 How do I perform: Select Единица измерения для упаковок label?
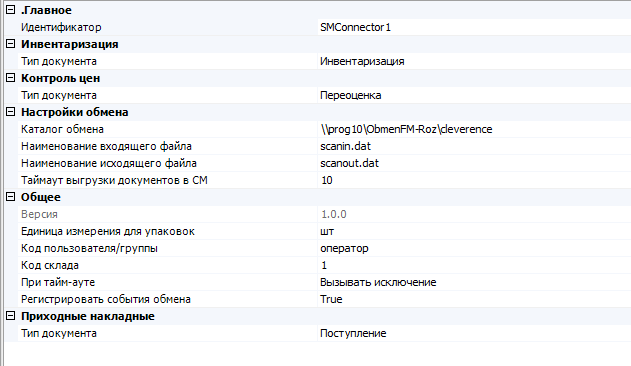coord(108,231)
